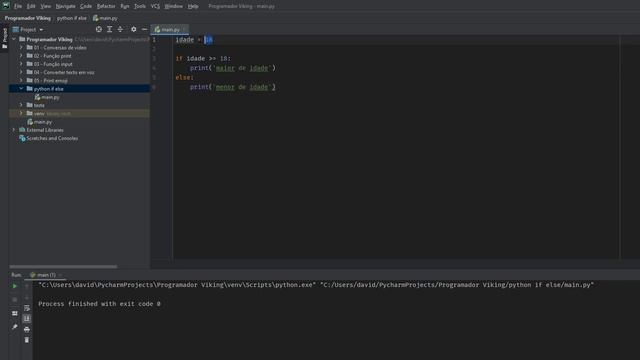Screen dimensions: 640x360
Task: Expand External Libraries node
Action: coord(14,130)
